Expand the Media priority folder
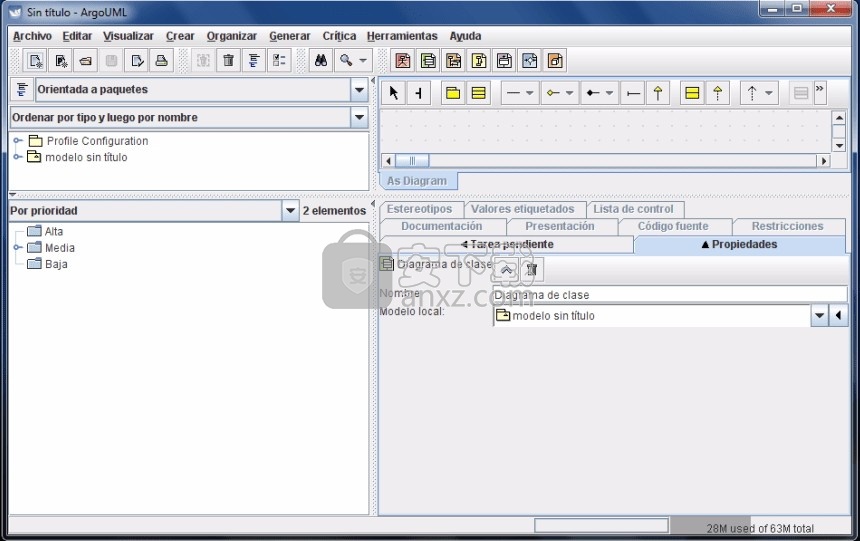The image size is (860, 541). (18, 247)
